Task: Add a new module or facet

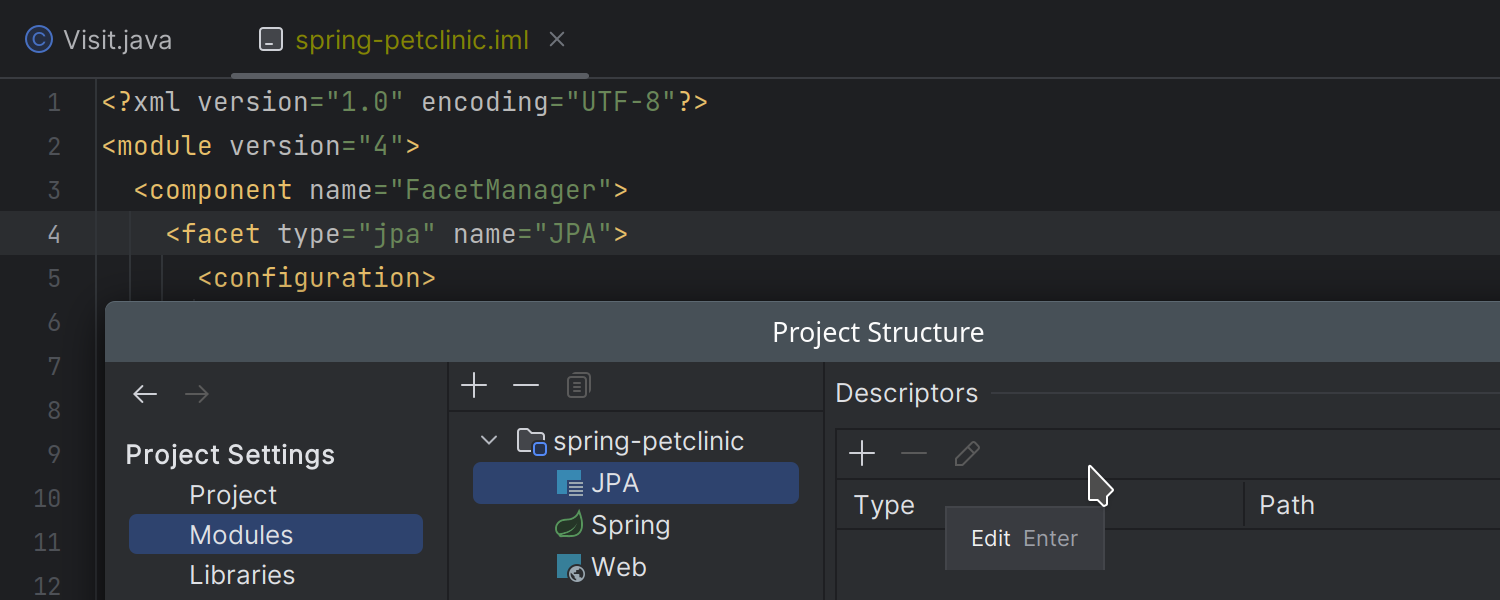Action: [474, 385]
